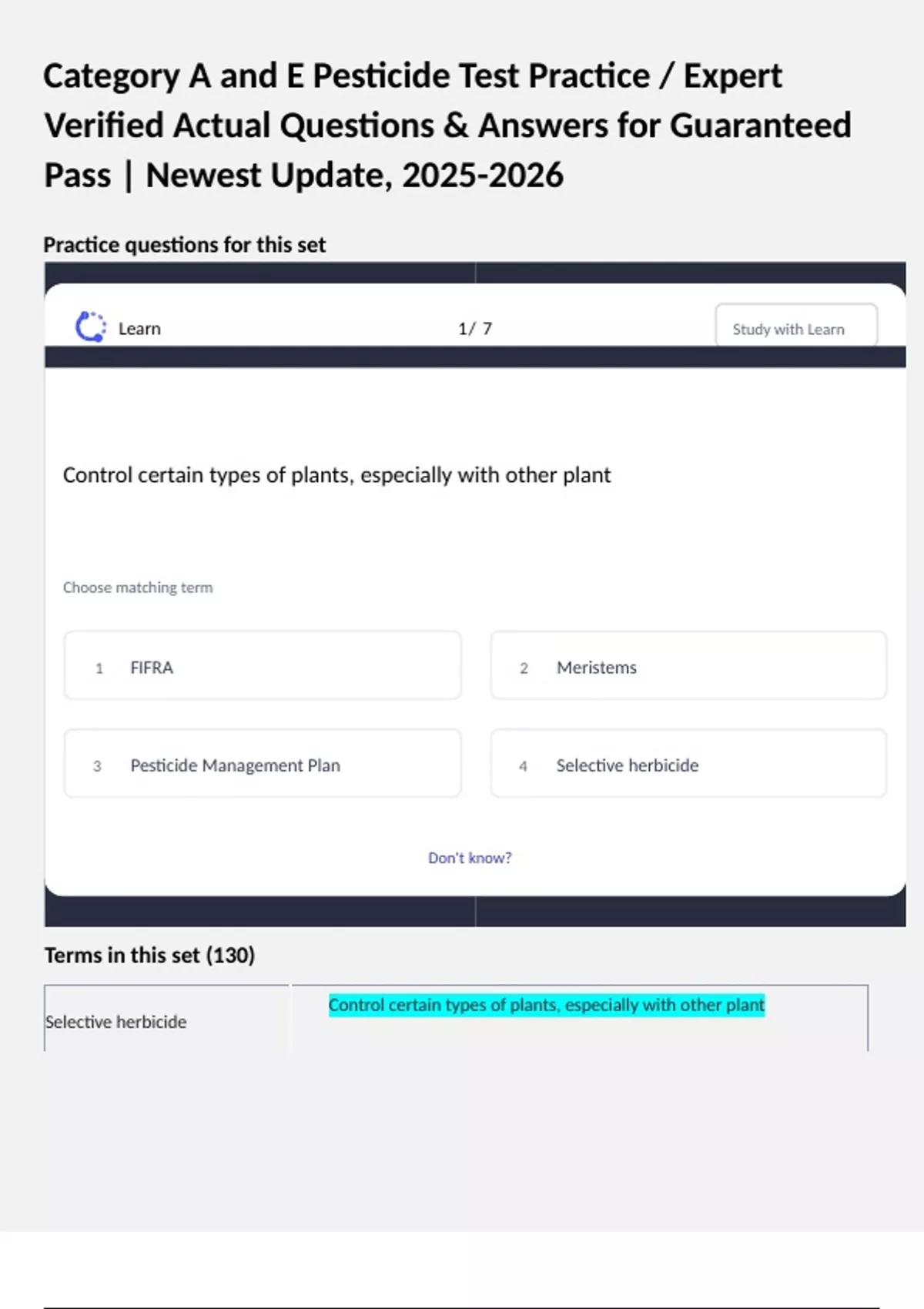
Task: Click the cyan highlighted definition text
Action: tap(547, 1005)
